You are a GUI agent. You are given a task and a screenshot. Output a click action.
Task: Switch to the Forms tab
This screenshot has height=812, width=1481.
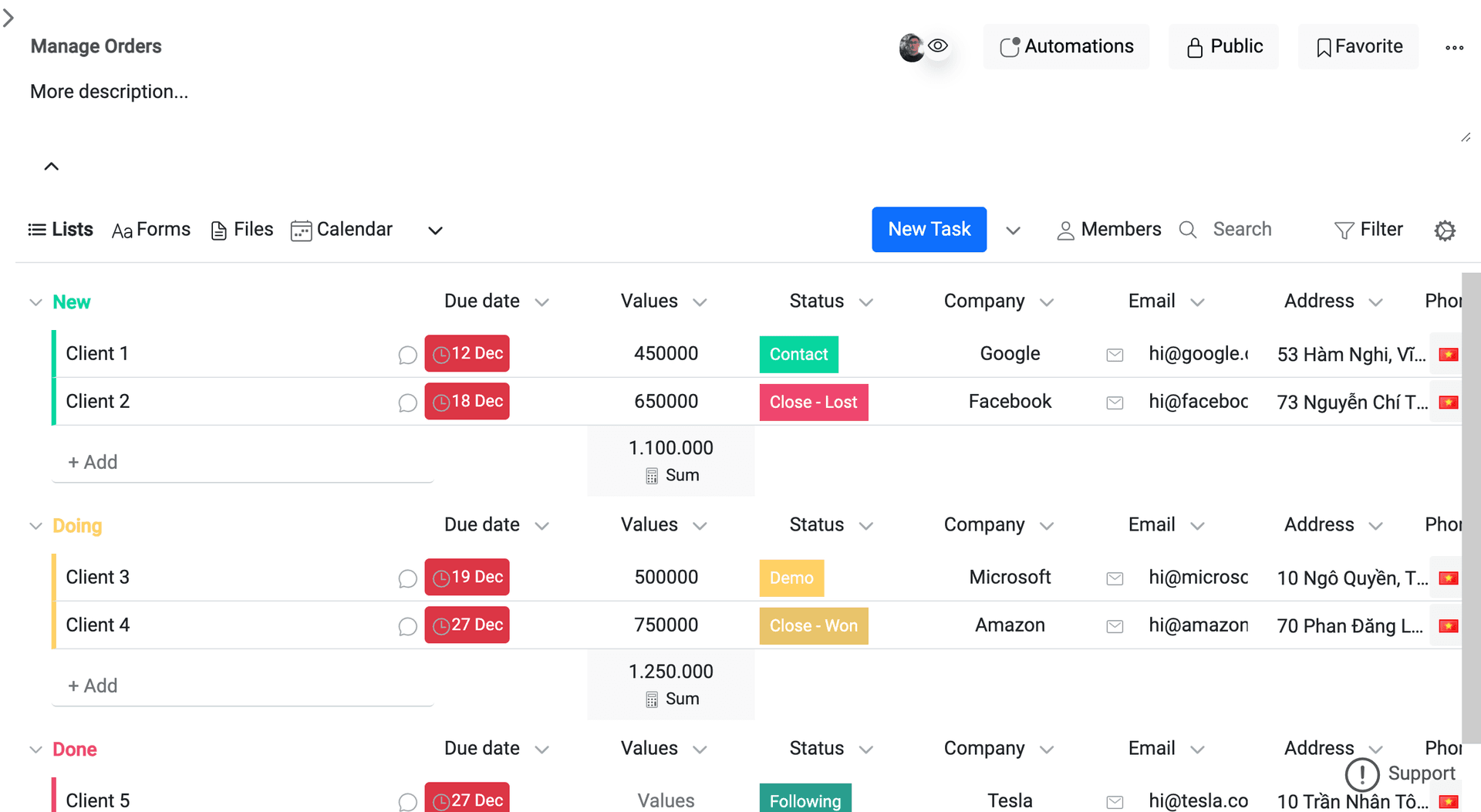click(151, 230)
